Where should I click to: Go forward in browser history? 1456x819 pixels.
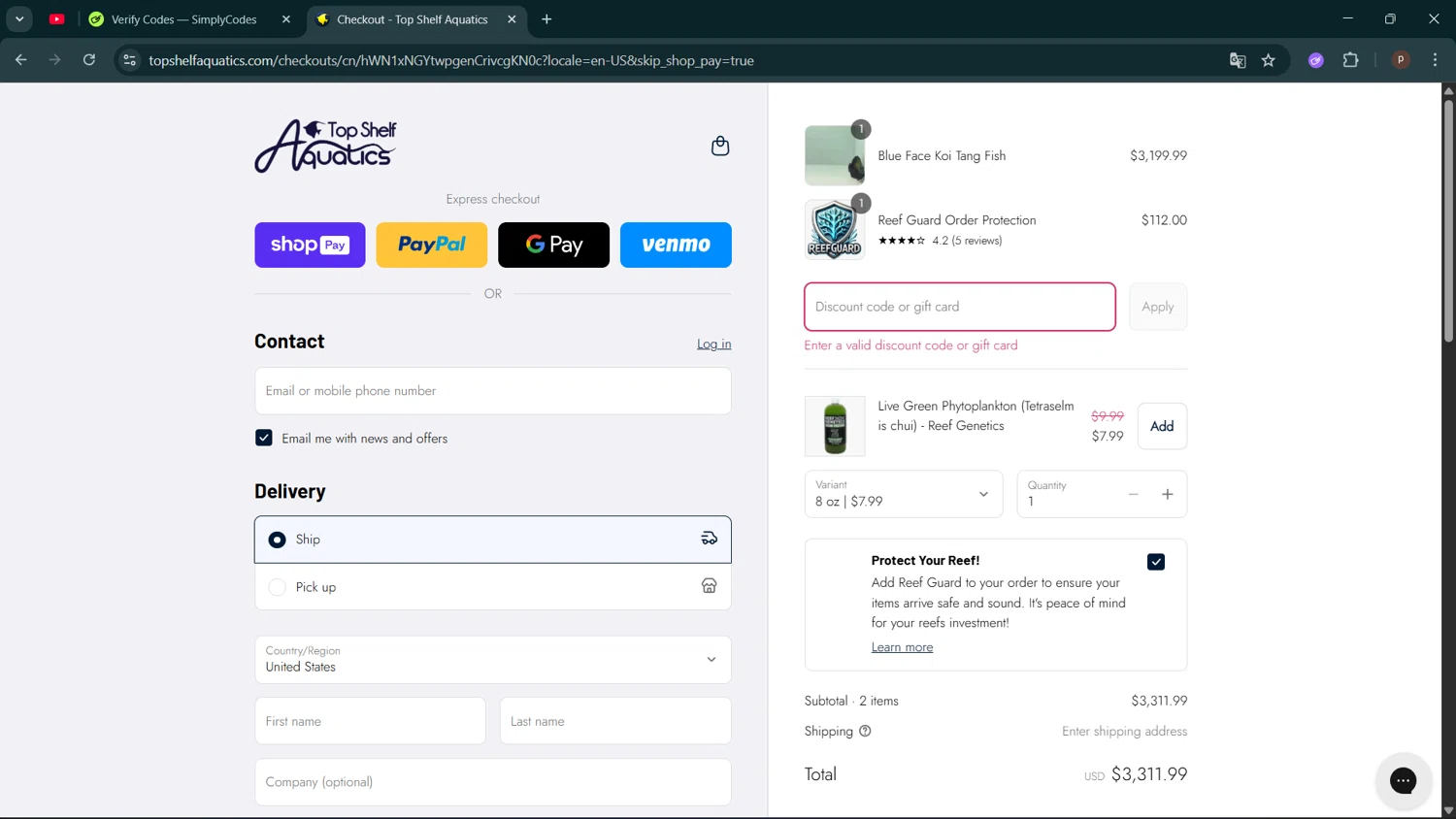[x=55, y=60]
